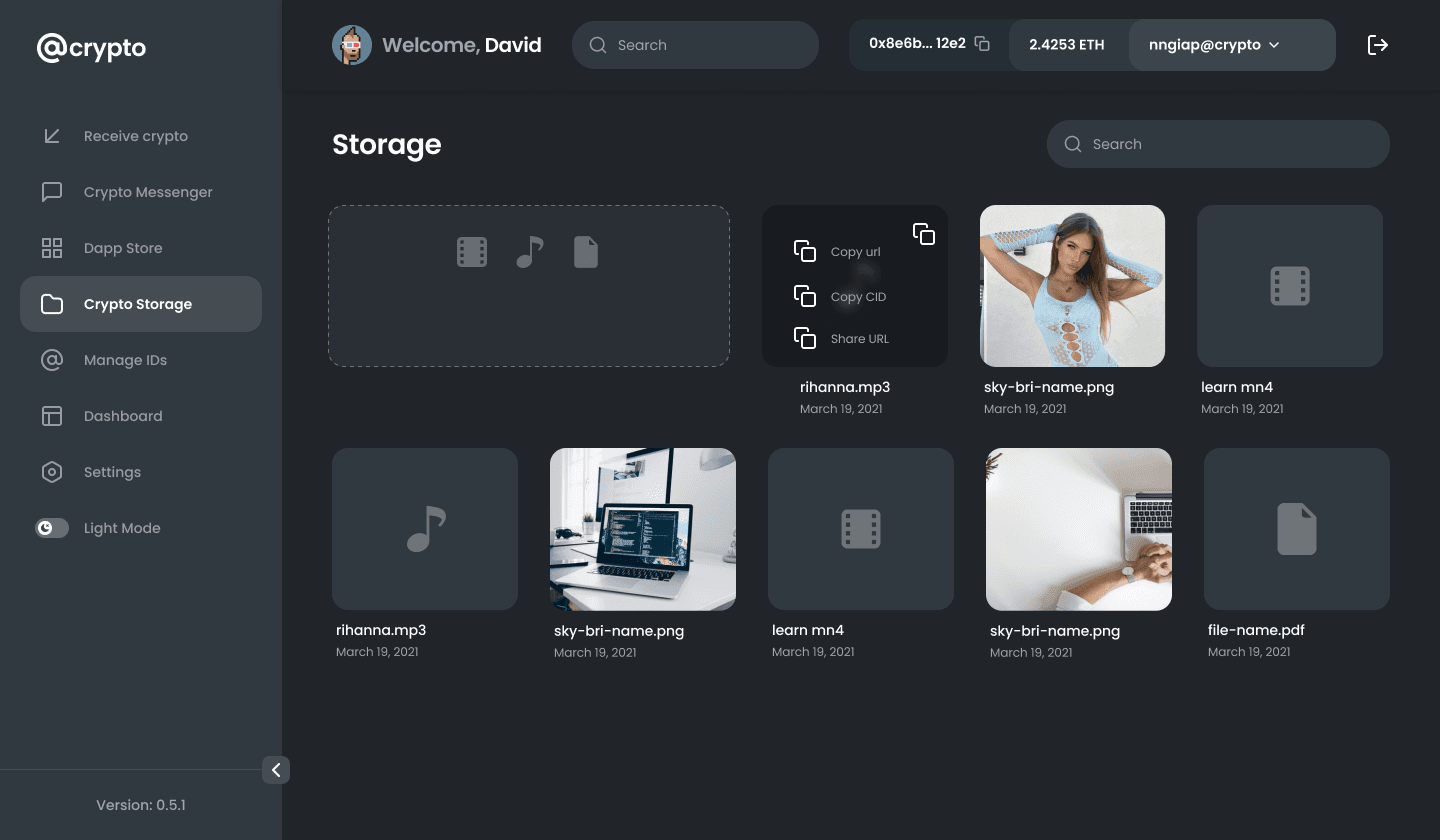Click the logout icon in the header

[x=1378, y=44]
